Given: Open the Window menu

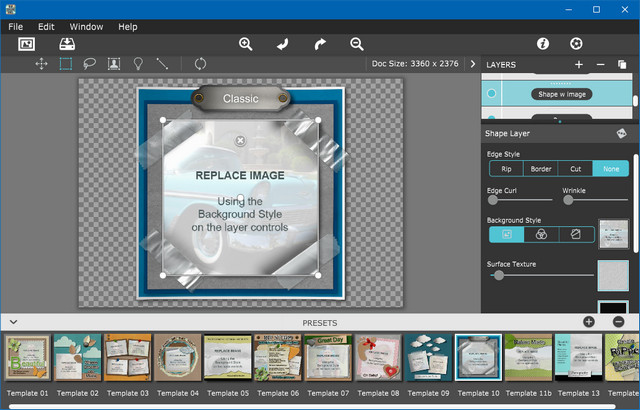Looking at the screenshot, I should point(86,26).
